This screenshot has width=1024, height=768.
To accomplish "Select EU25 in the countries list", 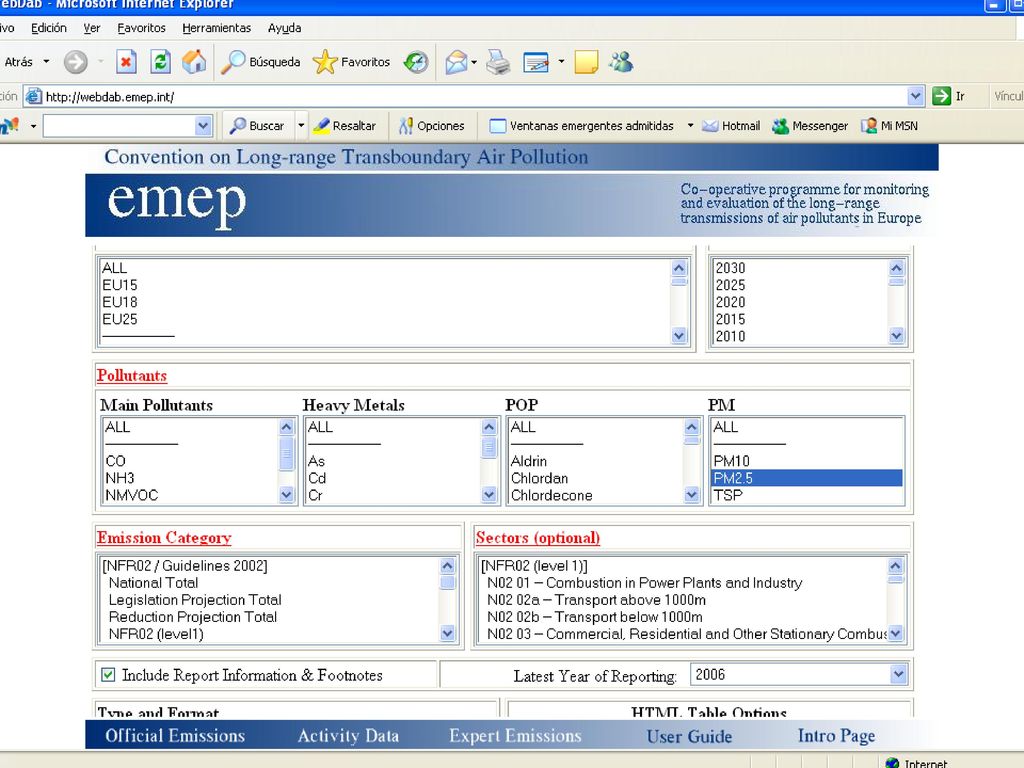I will point(120,319).
